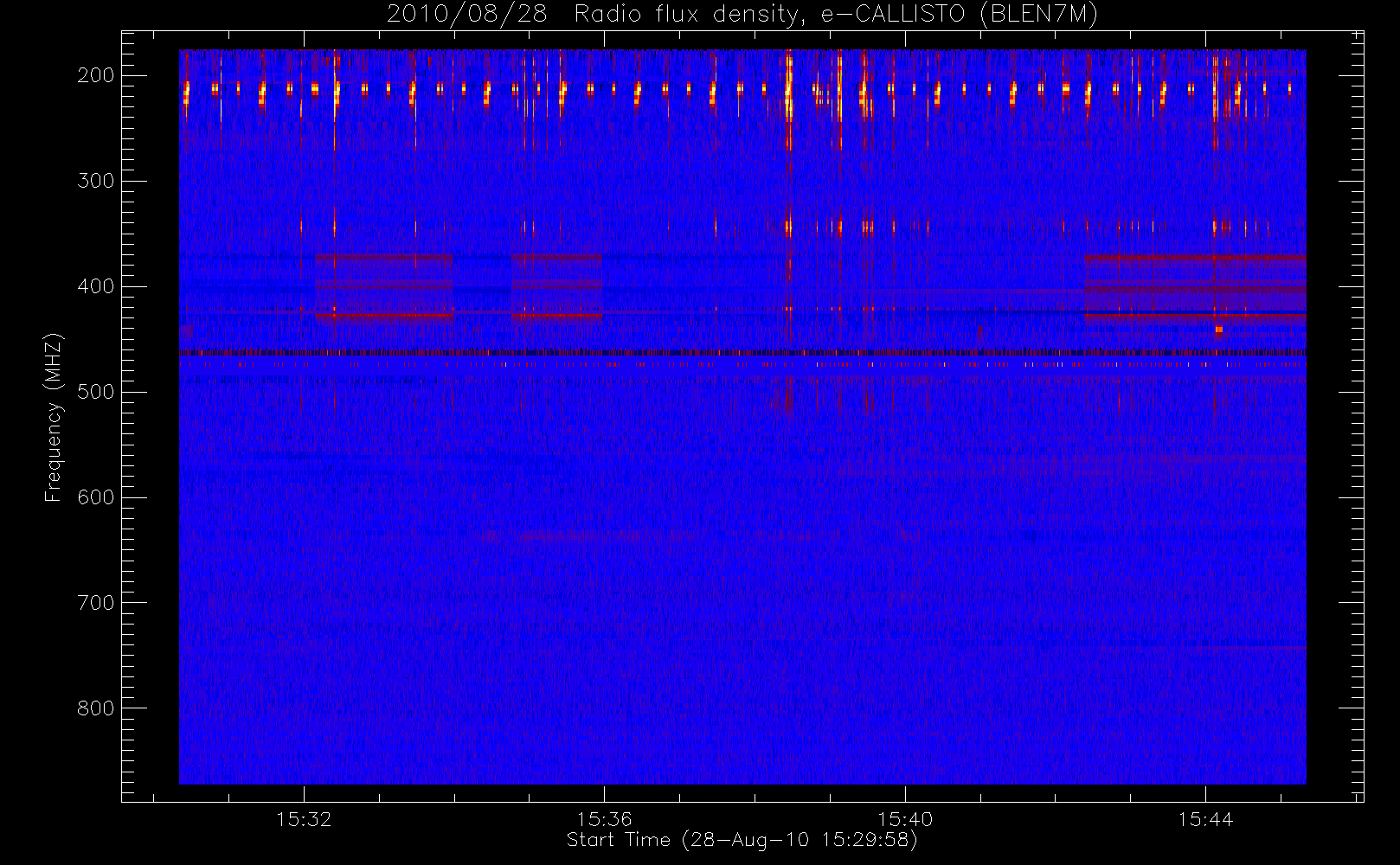Click the 800 frequency tick label
This screenshot has height=865, width=1400.
96,708
